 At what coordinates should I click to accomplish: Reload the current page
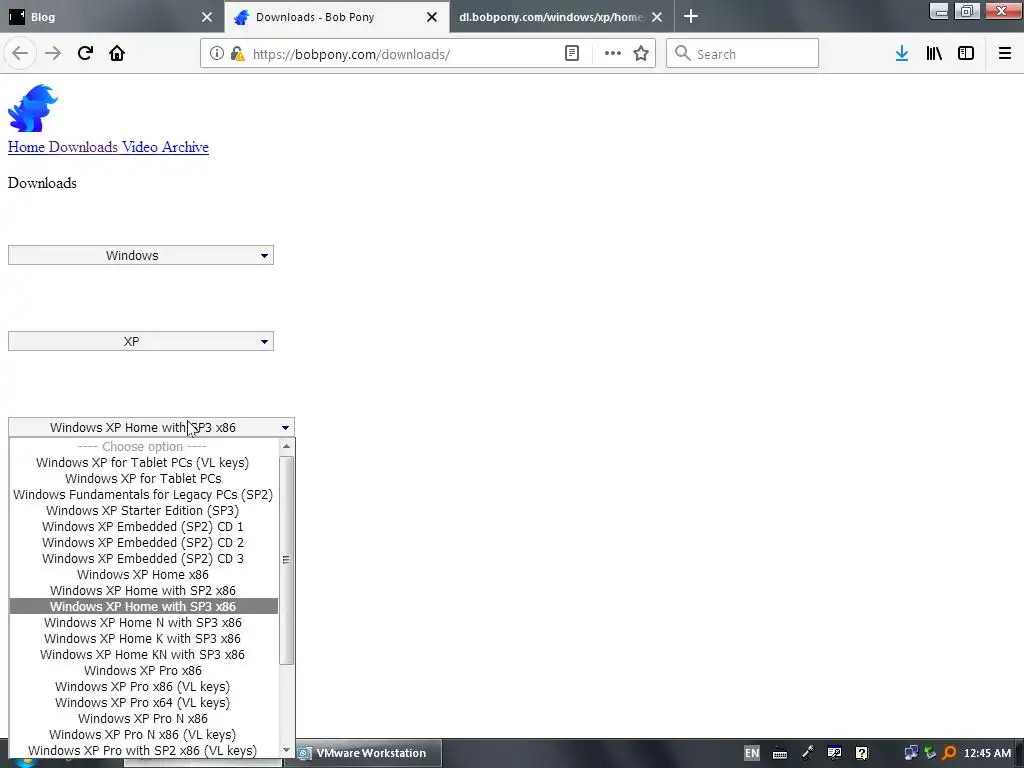coord(85,54)
